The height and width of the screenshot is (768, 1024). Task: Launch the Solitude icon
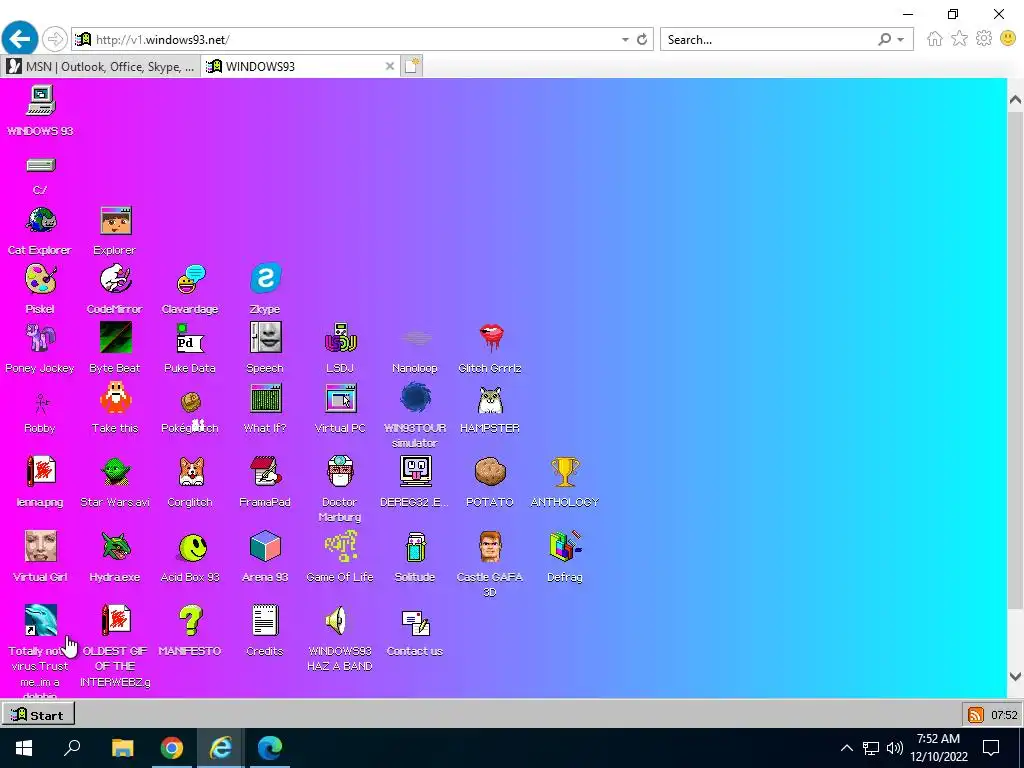coord(415,547)
